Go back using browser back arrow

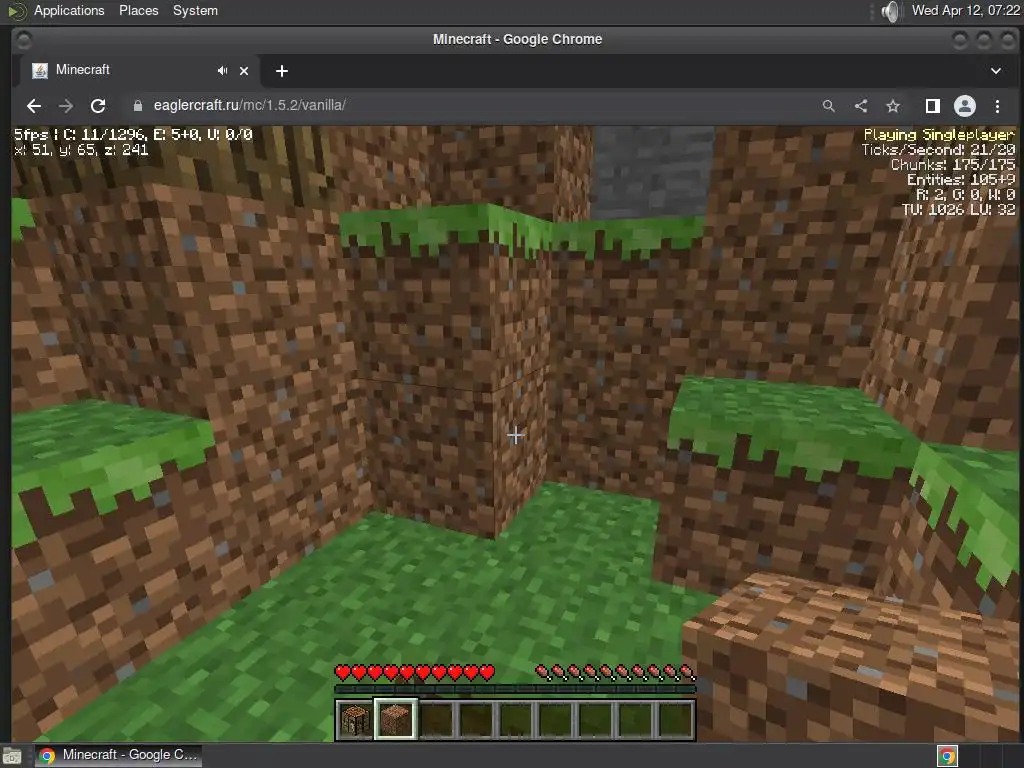34,106
